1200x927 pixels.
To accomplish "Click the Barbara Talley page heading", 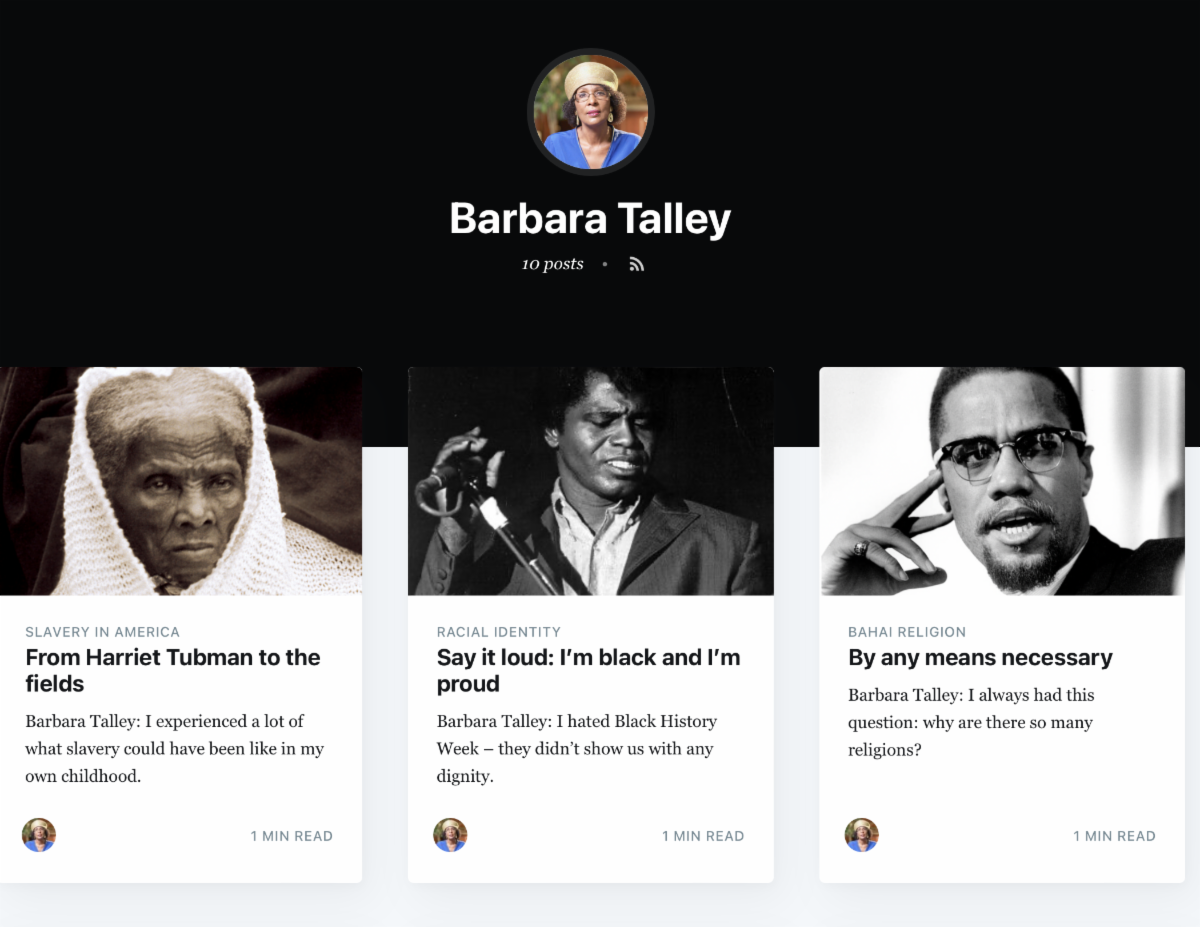I will [590, 218].
